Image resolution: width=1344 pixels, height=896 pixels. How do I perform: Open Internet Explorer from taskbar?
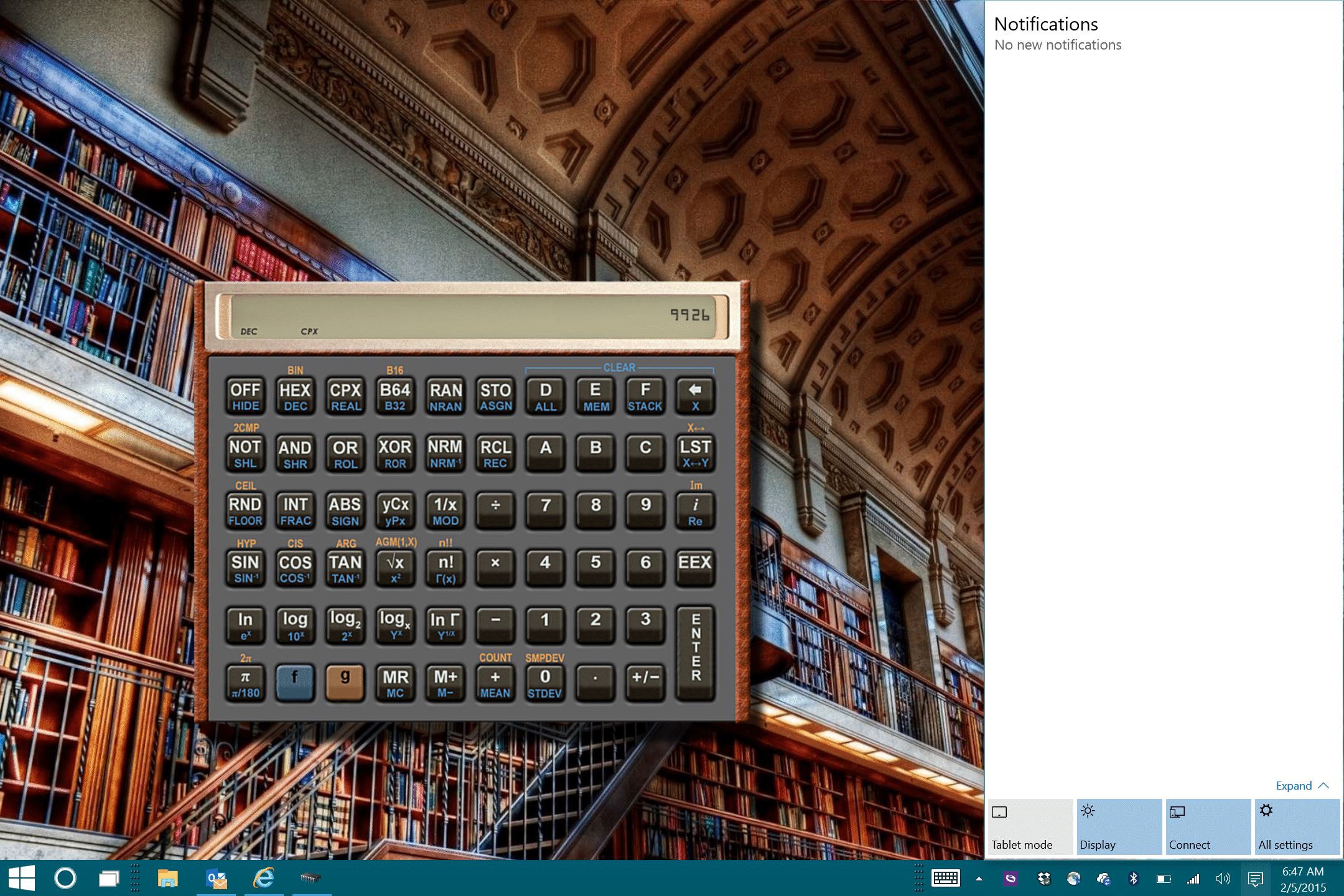pyautogui.click(x=264, y=879)
